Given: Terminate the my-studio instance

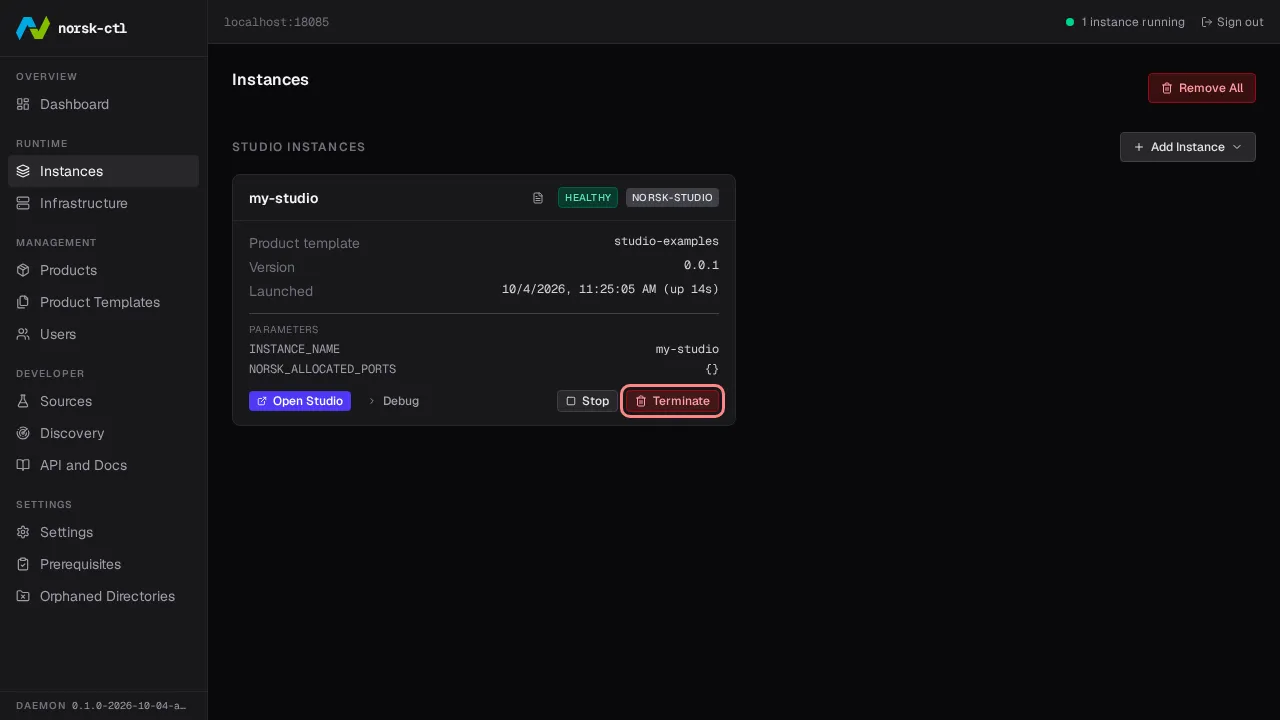Looking at the screenshot, I should (x=672, y=401).
